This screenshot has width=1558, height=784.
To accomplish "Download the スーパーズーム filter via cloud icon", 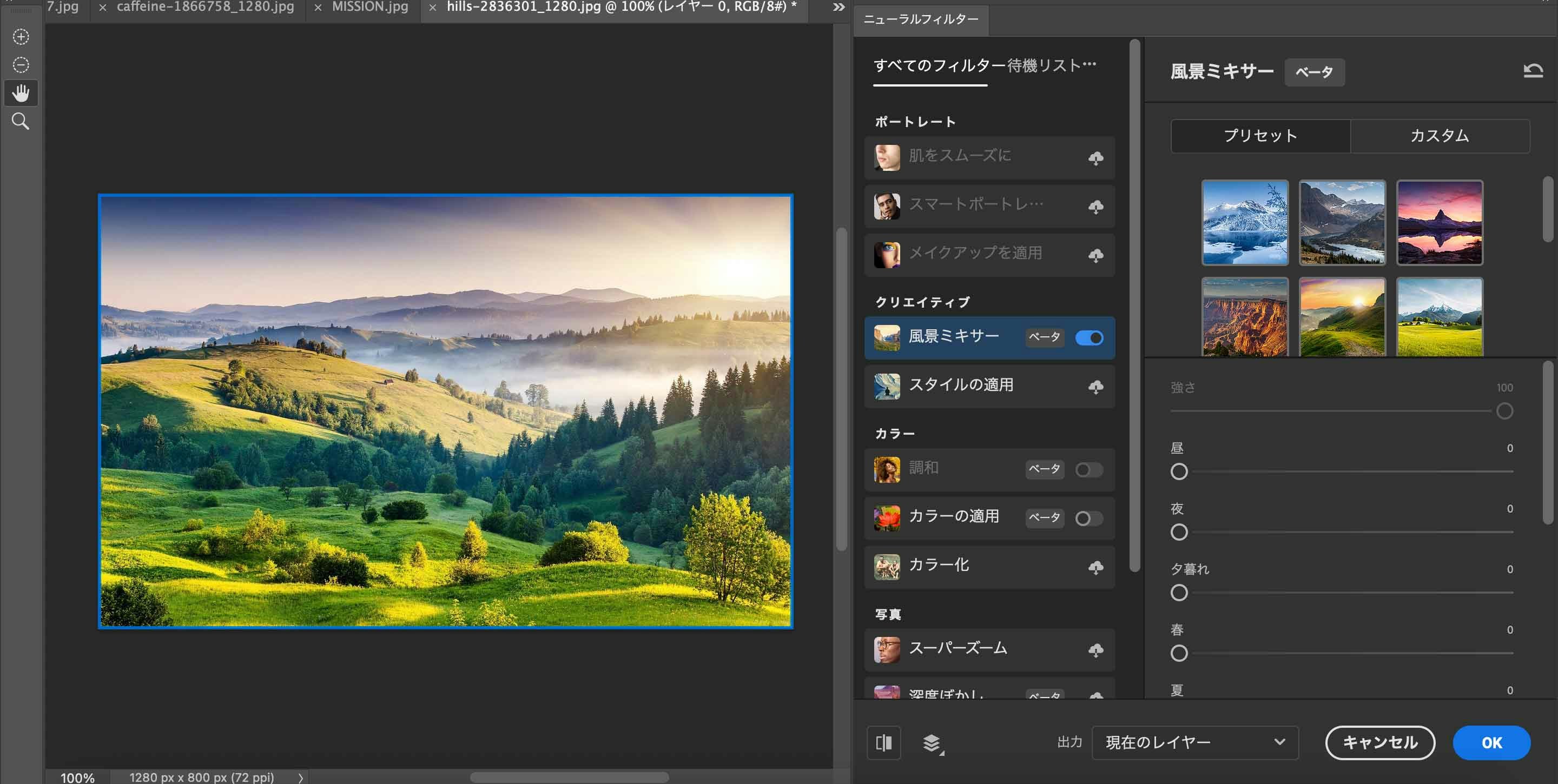I will tap(1095, 650).
